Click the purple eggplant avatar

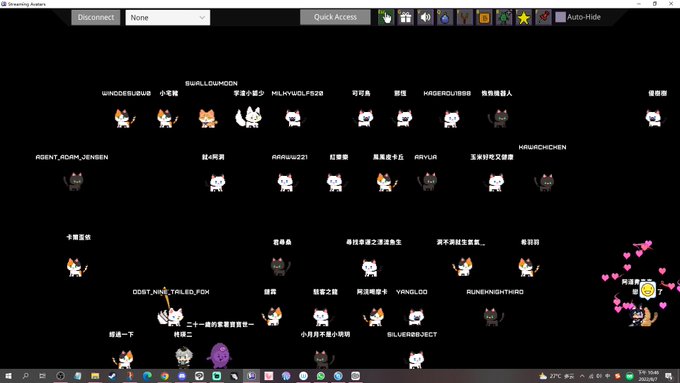[219, 356]
